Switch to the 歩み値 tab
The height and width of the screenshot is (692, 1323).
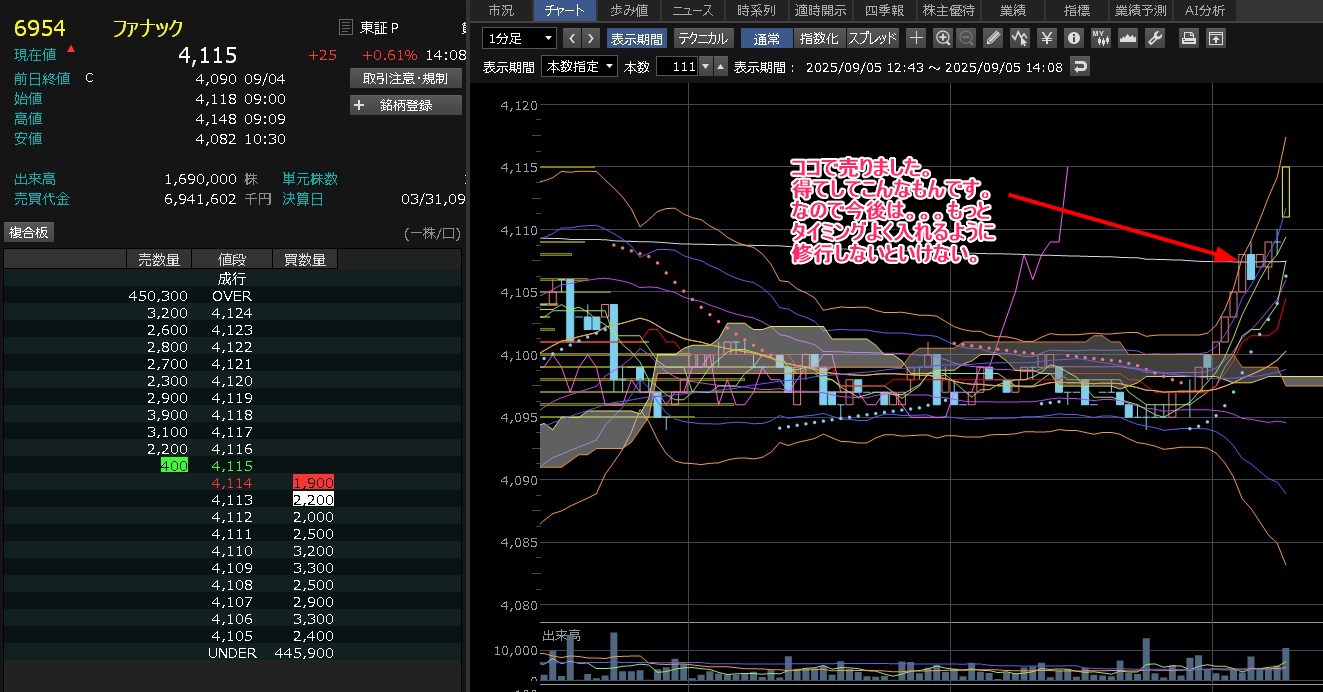tap(629, 10)
